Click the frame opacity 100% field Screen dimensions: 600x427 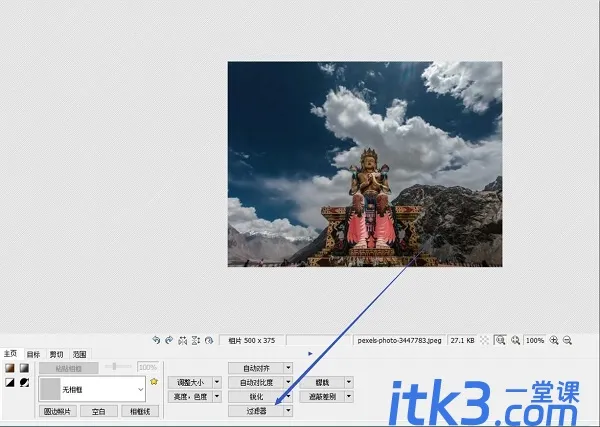[148, 367]
